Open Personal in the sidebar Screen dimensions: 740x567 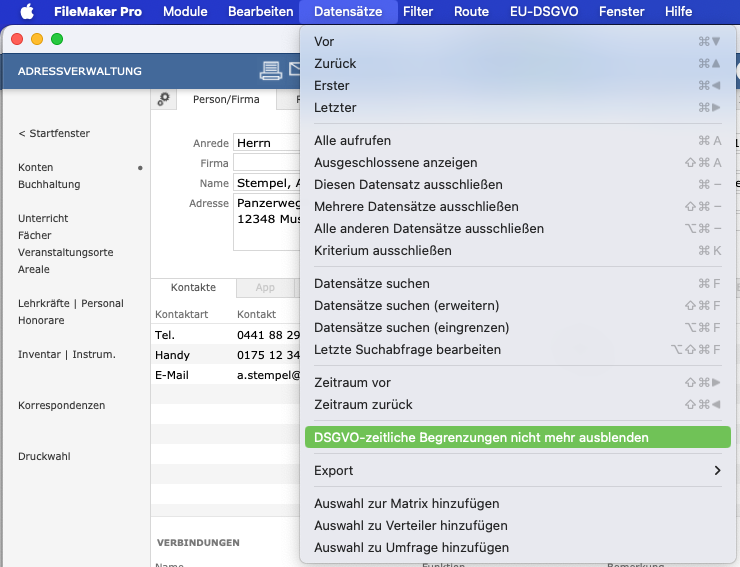(102, 304)
